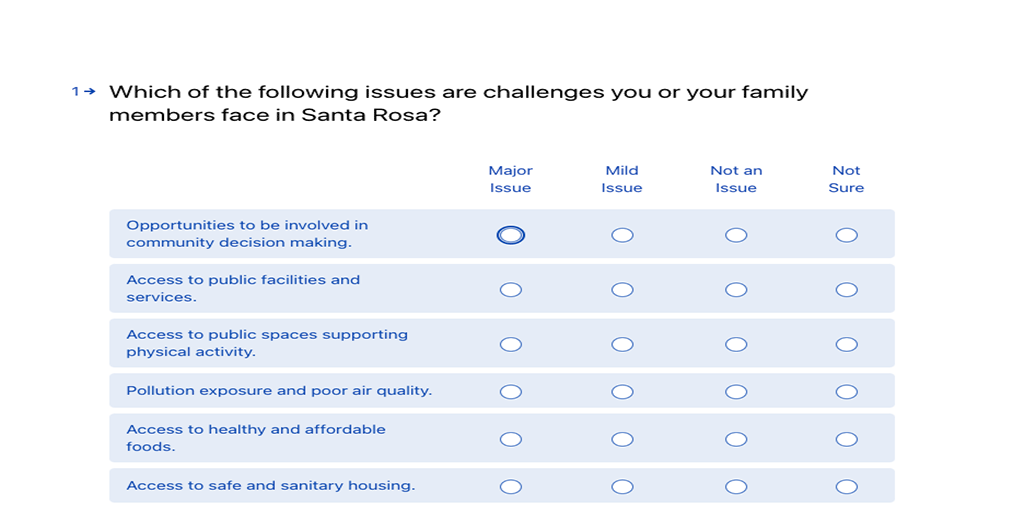Click the Access to safe and sanitary housing label
This screenshot has height=512, width=1024.
point(270,486)
